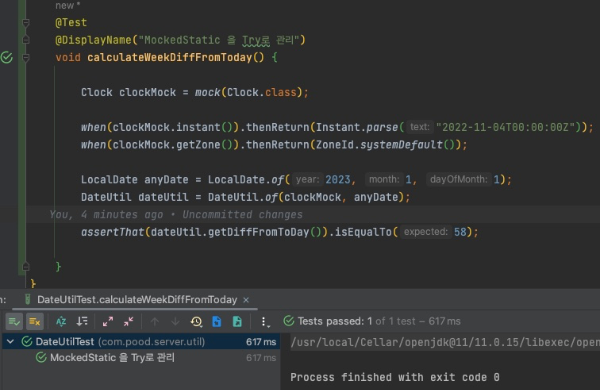600x390 pixels.
Task: Click the mock(Clock.class) call
Action: [249, 92]
